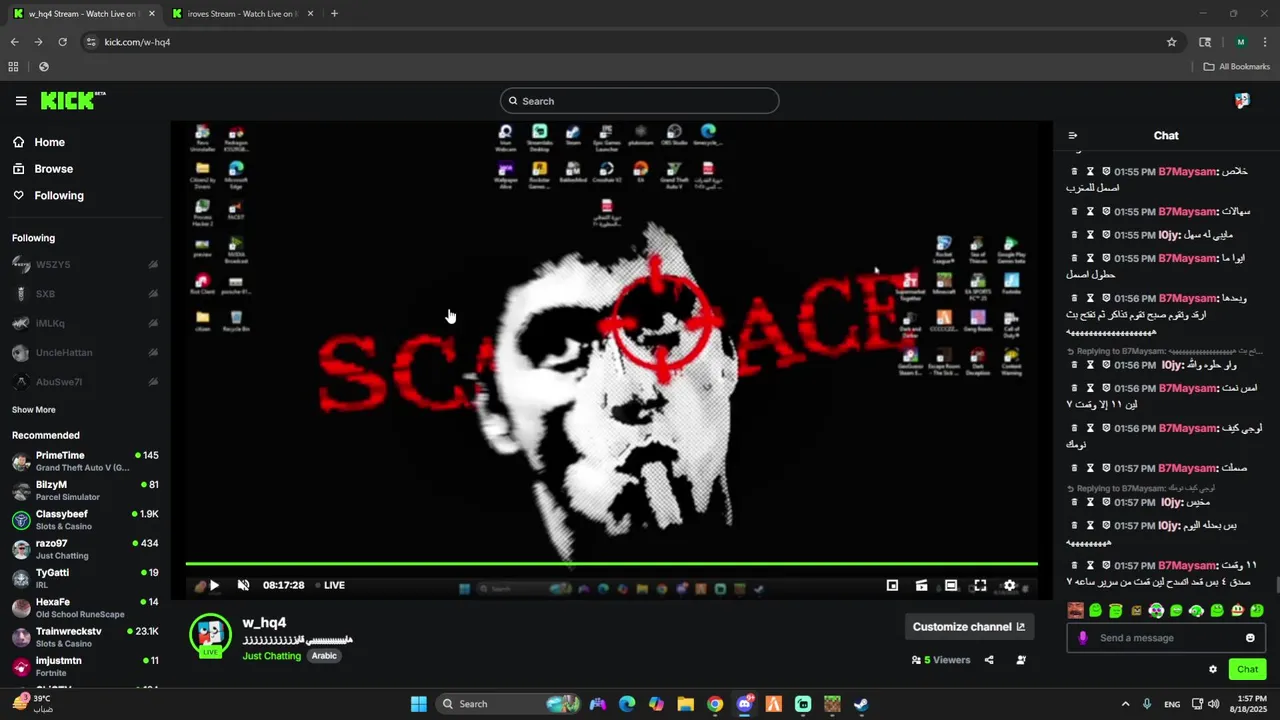Toggle theater mode on the player
Screen dimensions: 1280x720
[x=951, y=586]
